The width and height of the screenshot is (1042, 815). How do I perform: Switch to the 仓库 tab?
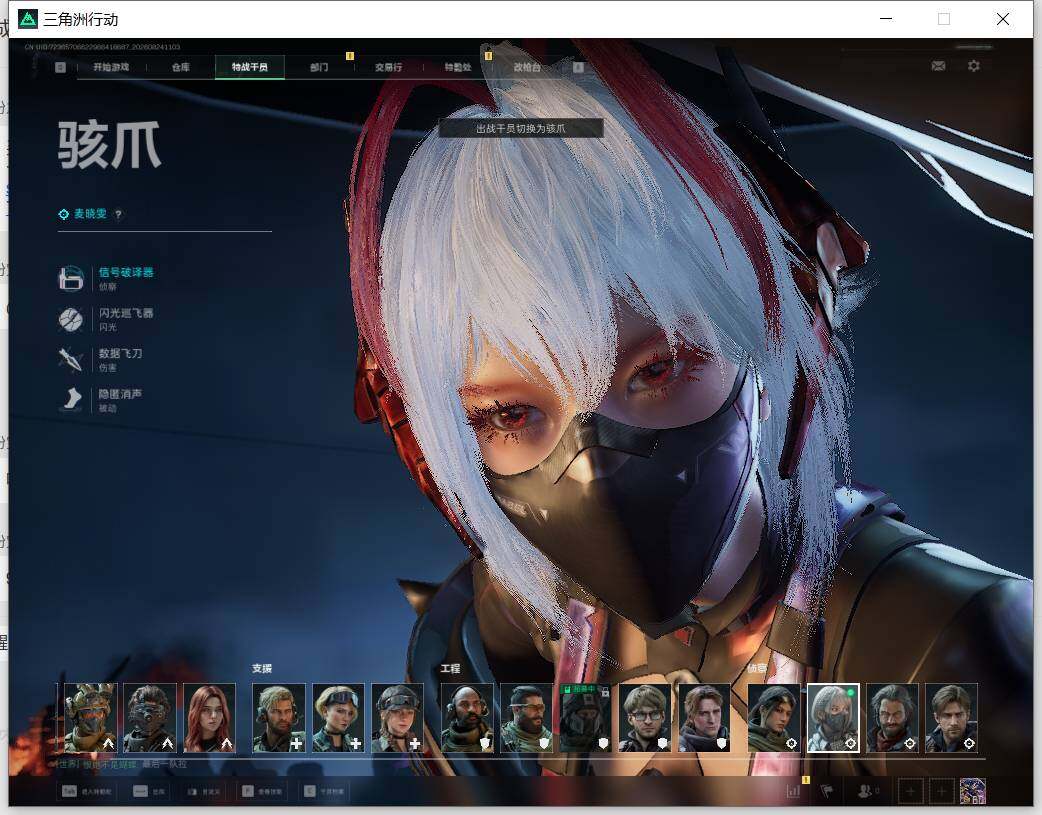pyautogui.click(x=181, y=67)
